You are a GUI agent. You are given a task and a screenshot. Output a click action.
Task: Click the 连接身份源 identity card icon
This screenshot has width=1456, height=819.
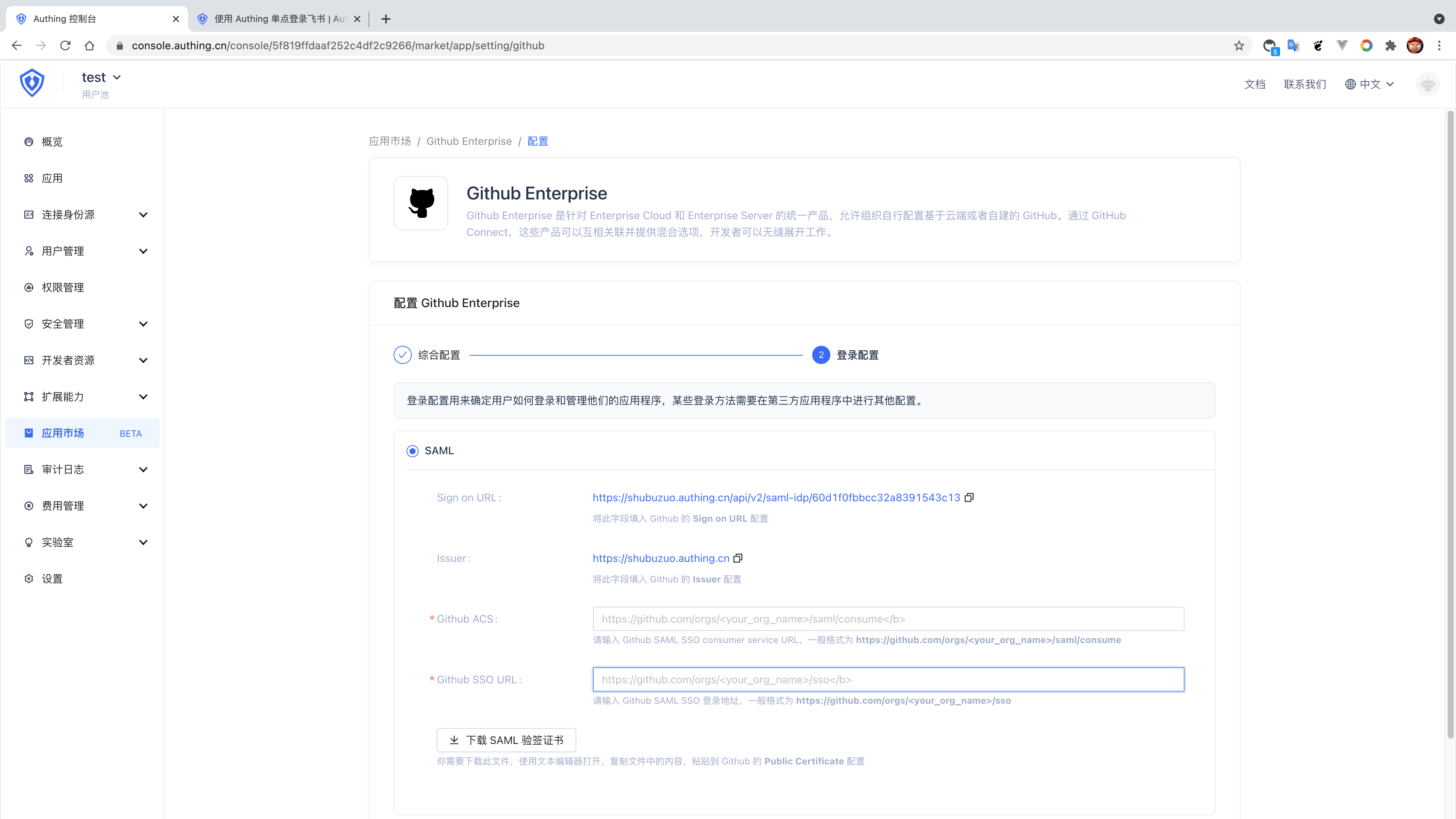pyautogui.click(x=29, y=215)
